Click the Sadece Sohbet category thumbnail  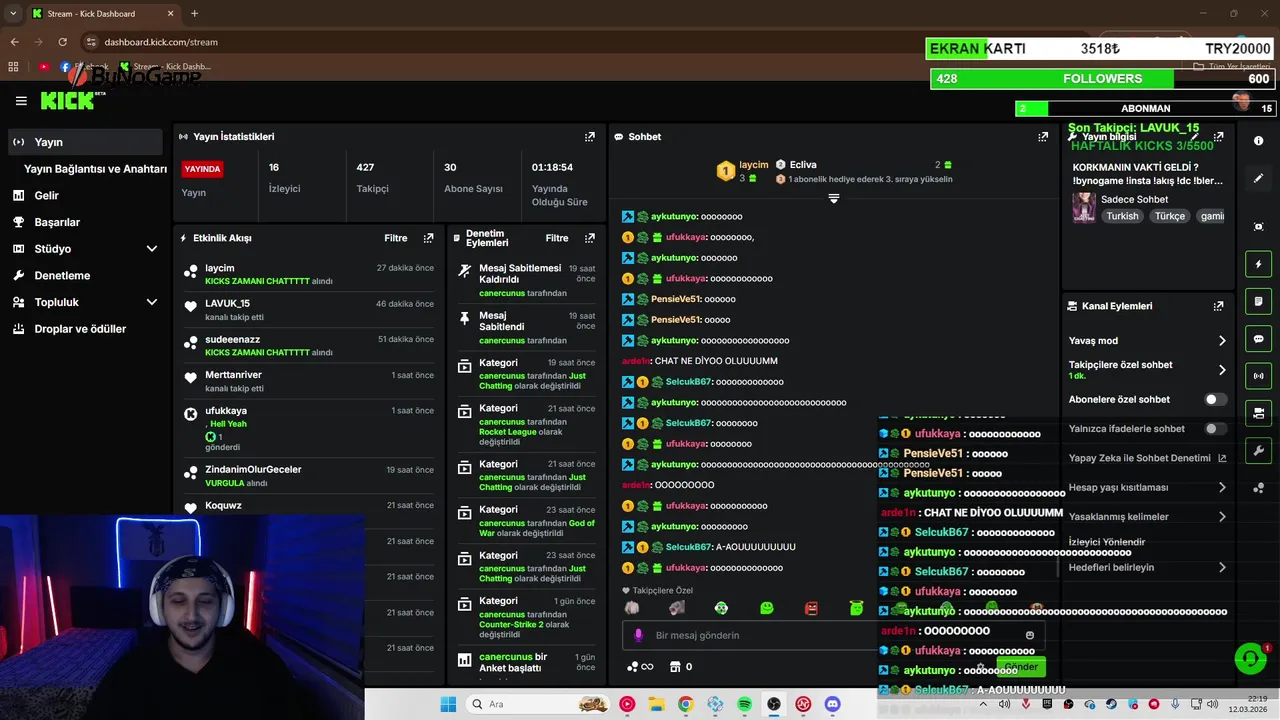(x=1084, y=208)
